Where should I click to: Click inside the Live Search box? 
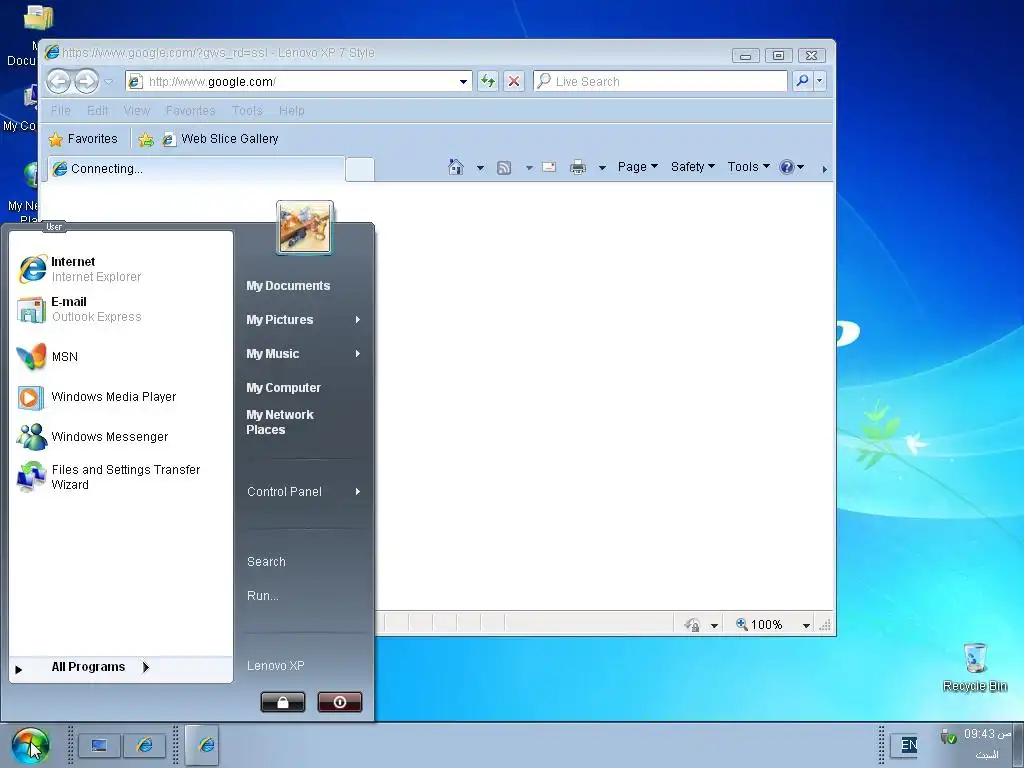pyautogui.click(x=660, y=81)
